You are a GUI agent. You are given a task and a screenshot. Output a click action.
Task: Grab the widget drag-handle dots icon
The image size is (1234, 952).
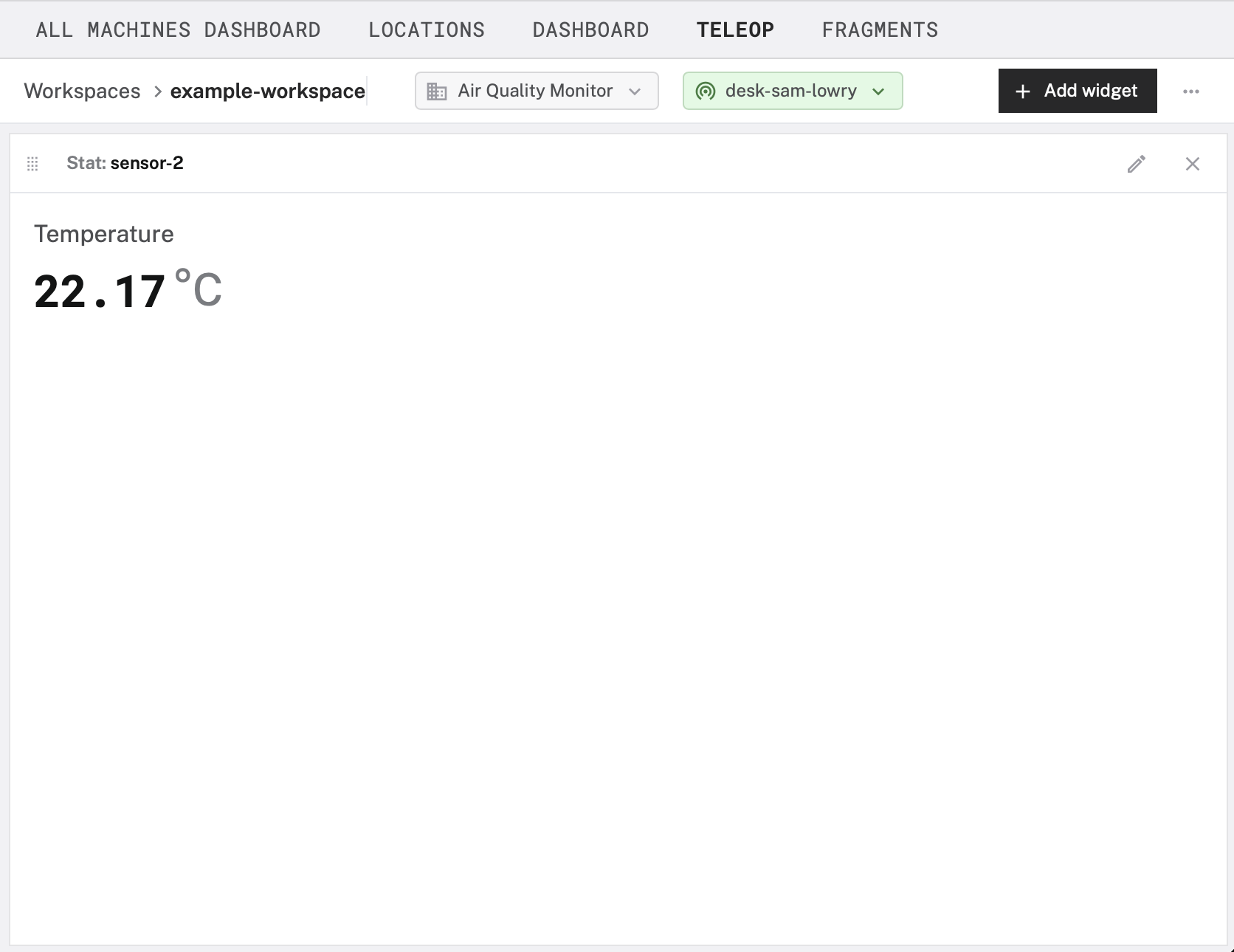[32, 163]
